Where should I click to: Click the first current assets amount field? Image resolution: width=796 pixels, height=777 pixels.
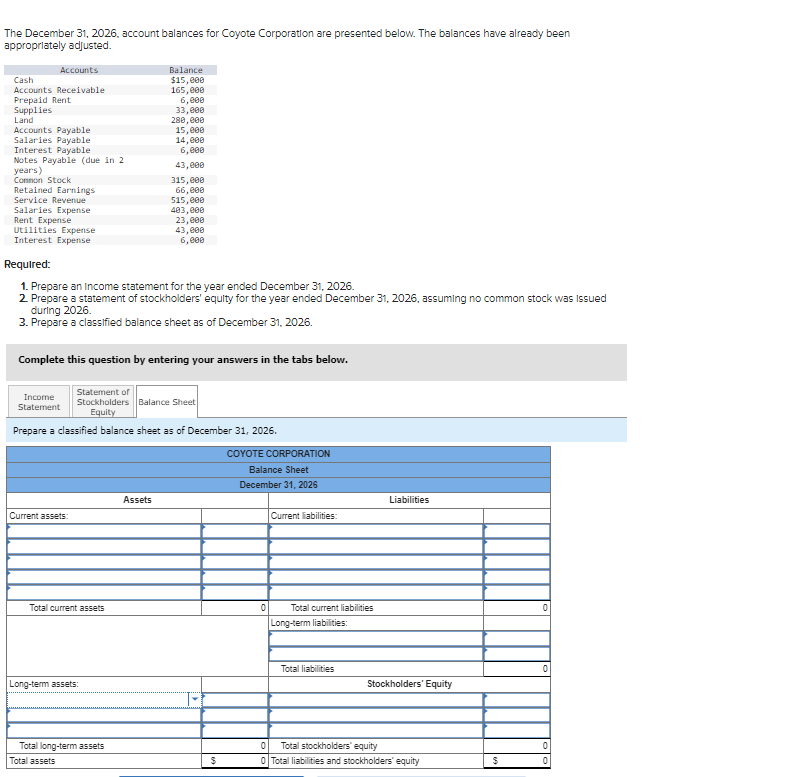235,531
